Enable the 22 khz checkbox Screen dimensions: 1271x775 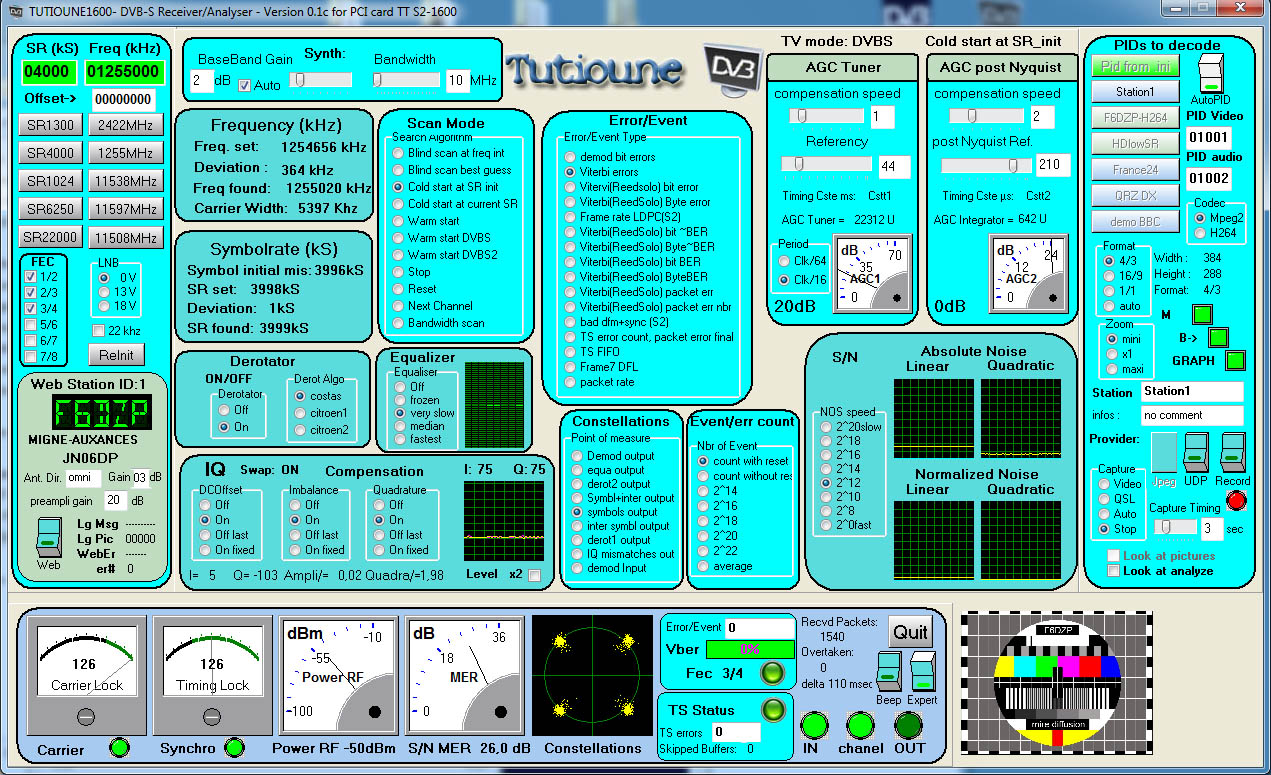point(98,331)
